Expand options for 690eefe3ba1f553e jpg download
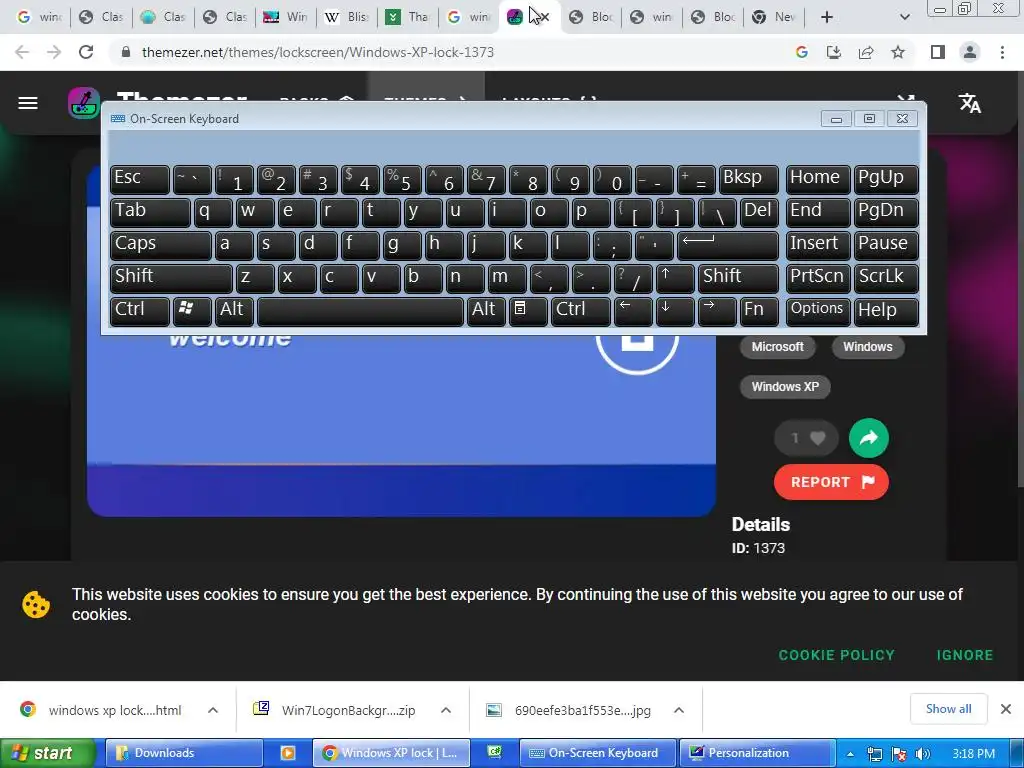1024x768 pixels. pyautogui.click(x=679, y=710)
